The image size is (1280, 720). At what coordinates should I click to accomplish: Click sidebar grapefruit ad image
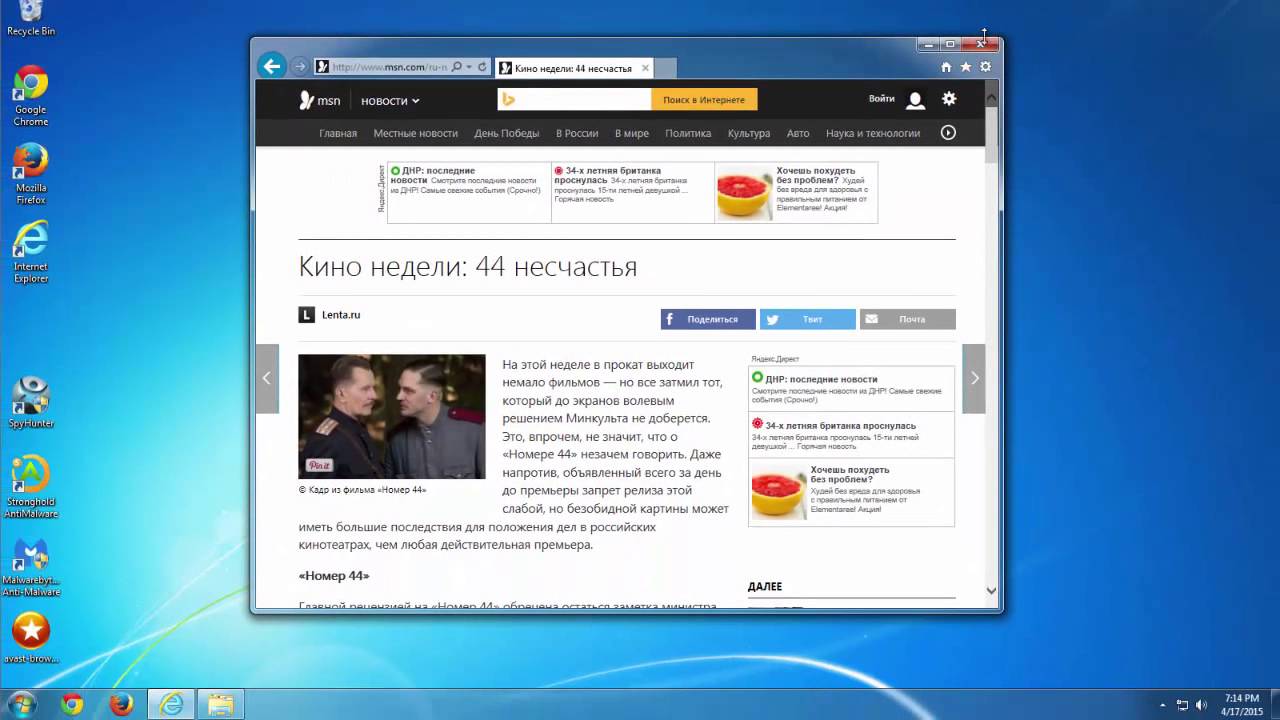[779, 493]
